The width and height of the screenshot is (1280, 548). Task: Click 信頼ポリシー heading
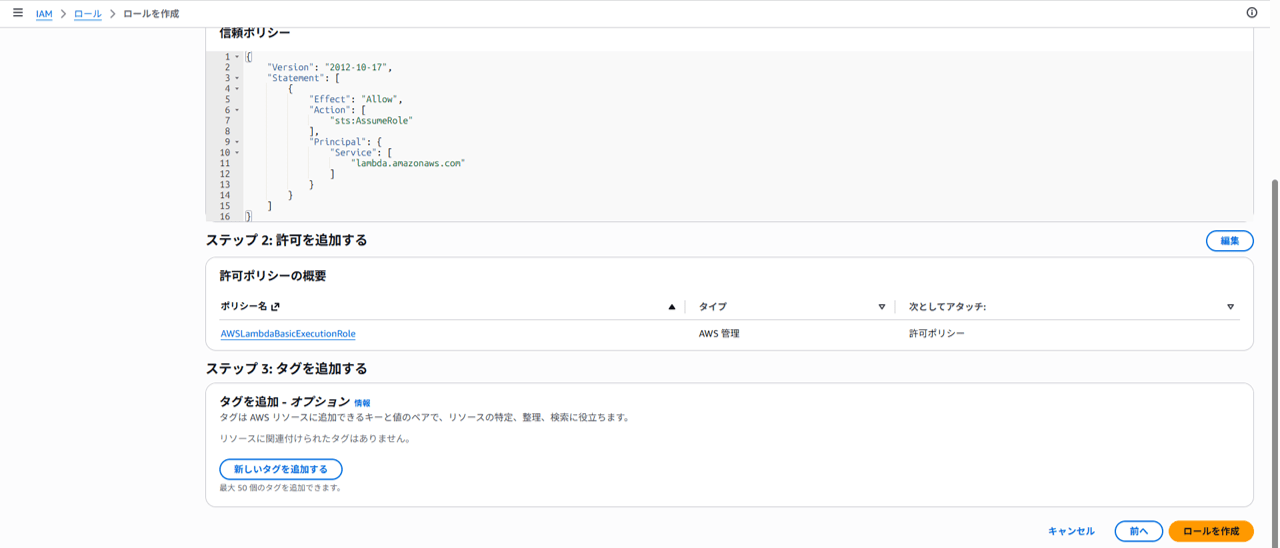[x=255, y=33]
